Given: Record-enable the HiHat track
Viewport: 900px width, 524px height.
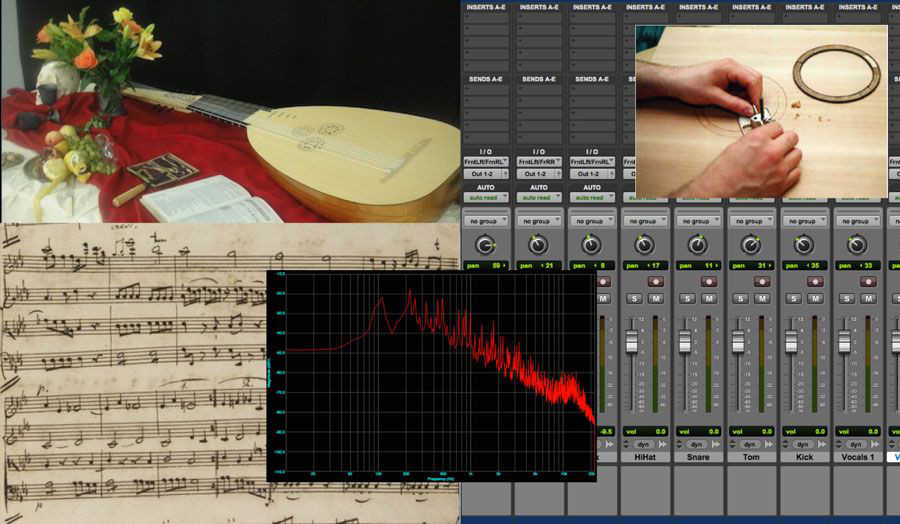Looking at the screenshot, I should pos(656,282).
